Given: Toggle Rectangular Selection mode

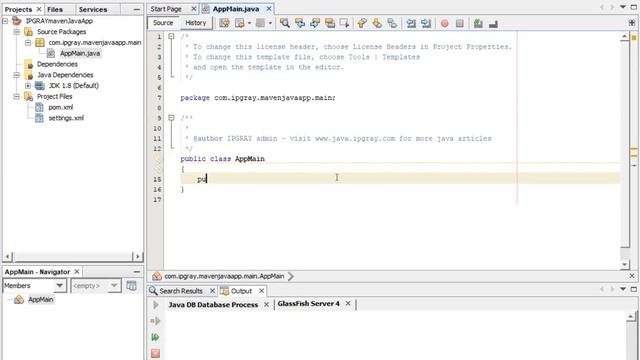Looking at the screenshot, I should [x=344, y=23].
